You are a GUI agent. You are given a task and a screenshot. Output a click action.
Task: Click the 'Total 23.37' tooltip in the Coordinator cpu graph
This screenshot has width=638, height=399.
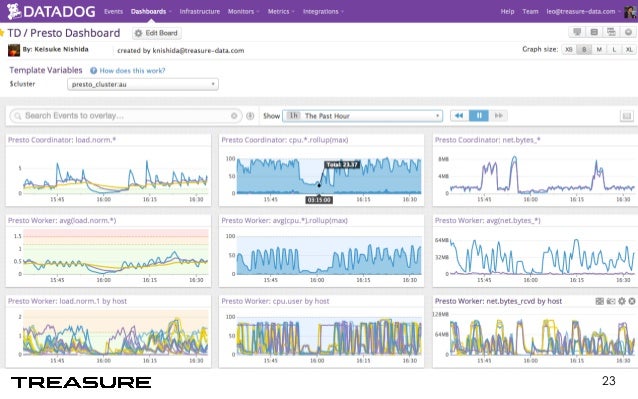tap(342, 165)
